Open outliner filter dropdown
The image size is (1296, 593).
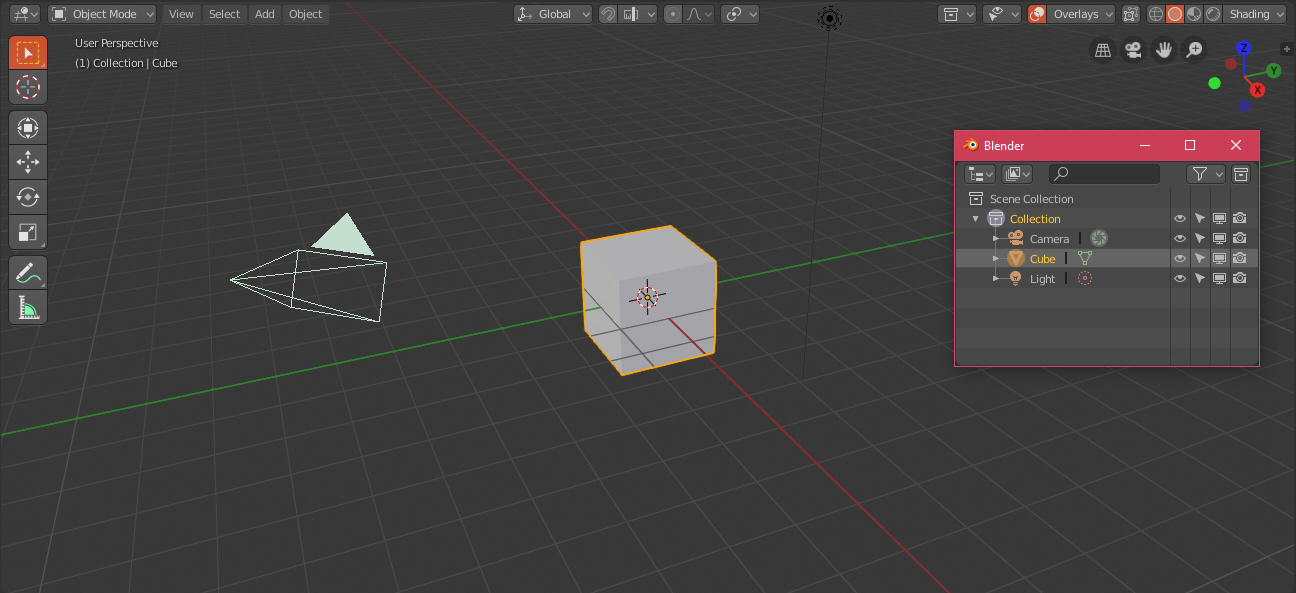[1206, 174]
